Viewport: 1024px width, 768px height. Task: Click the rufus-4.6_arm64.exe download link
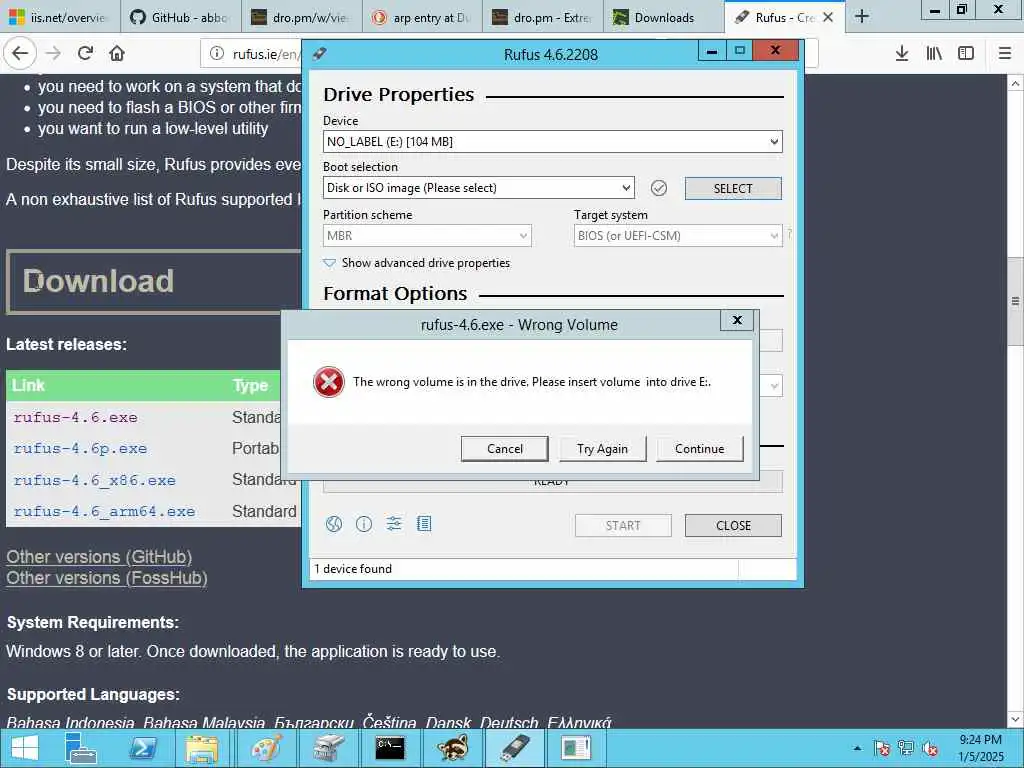click(x=104, y=511)
